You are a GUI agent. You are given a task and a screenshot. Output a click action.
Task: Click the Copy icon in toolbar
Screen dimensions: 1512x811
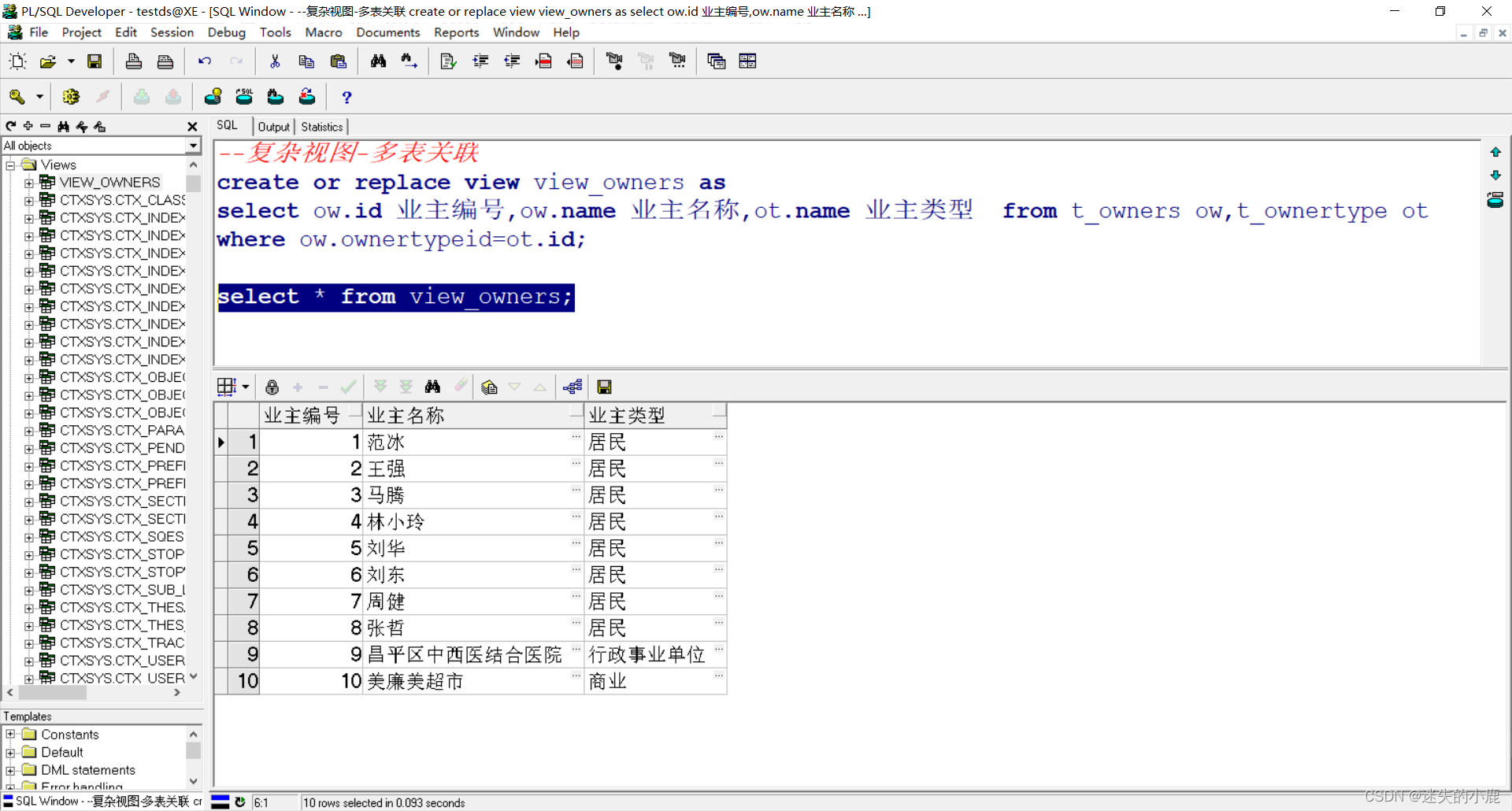click(306, 61)
